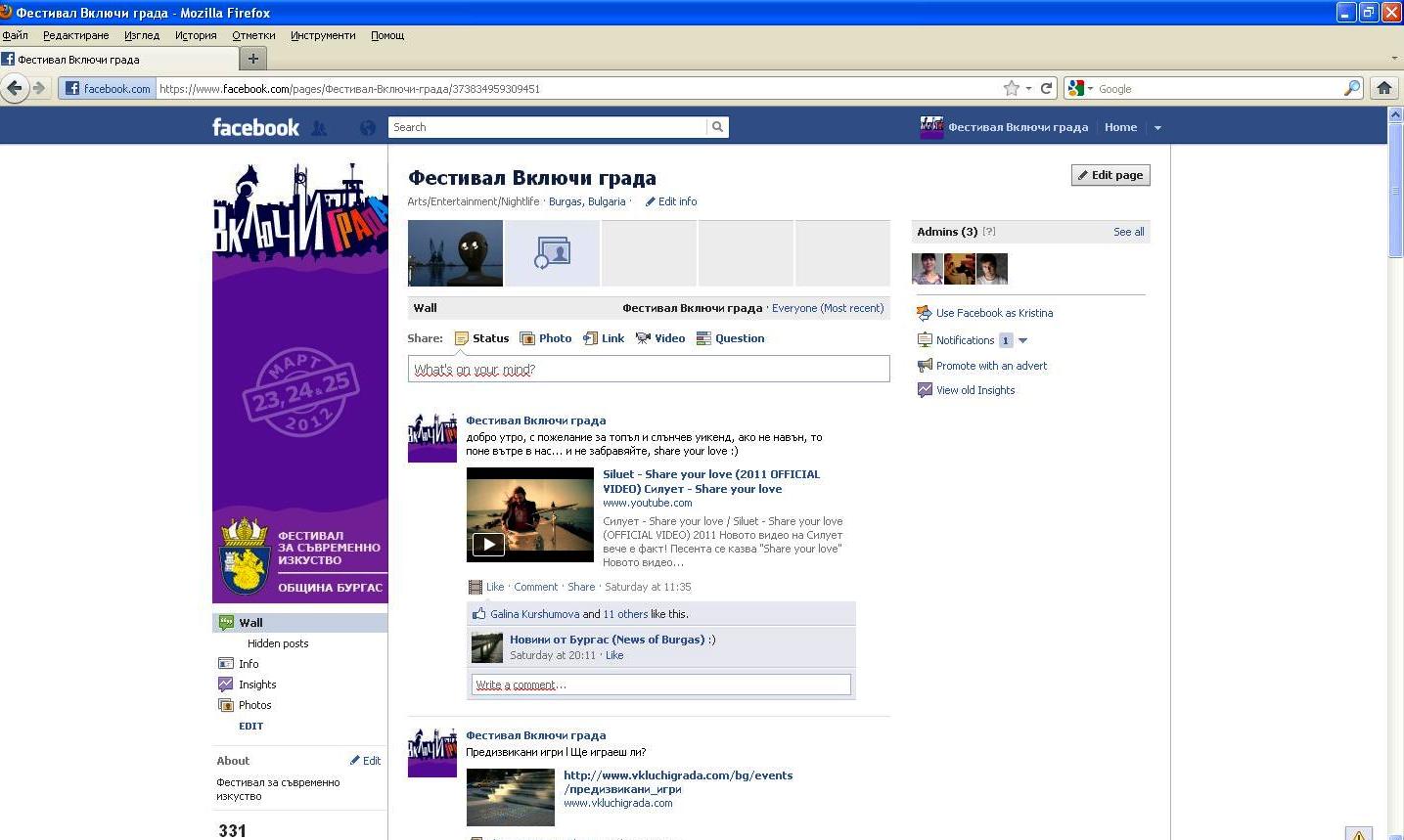The image size is (1404, 840).
Task: Click Edit info link under page title
Action: (x=671, y=201)
